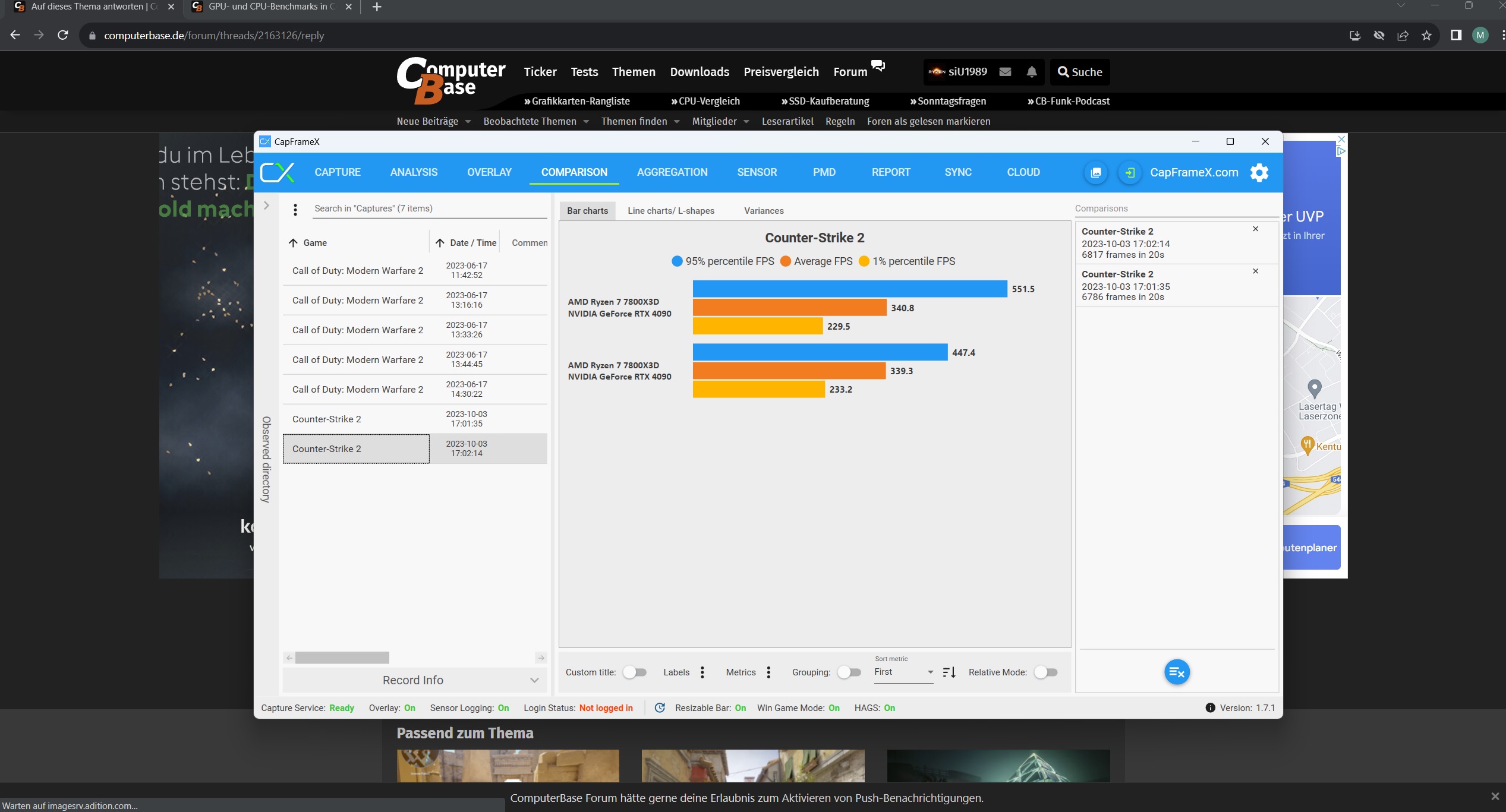Screen dimensions: 1506x812
Task: Clear all comparisons with blue round button
Action: pyautogui.click(x=1176, y=672)
